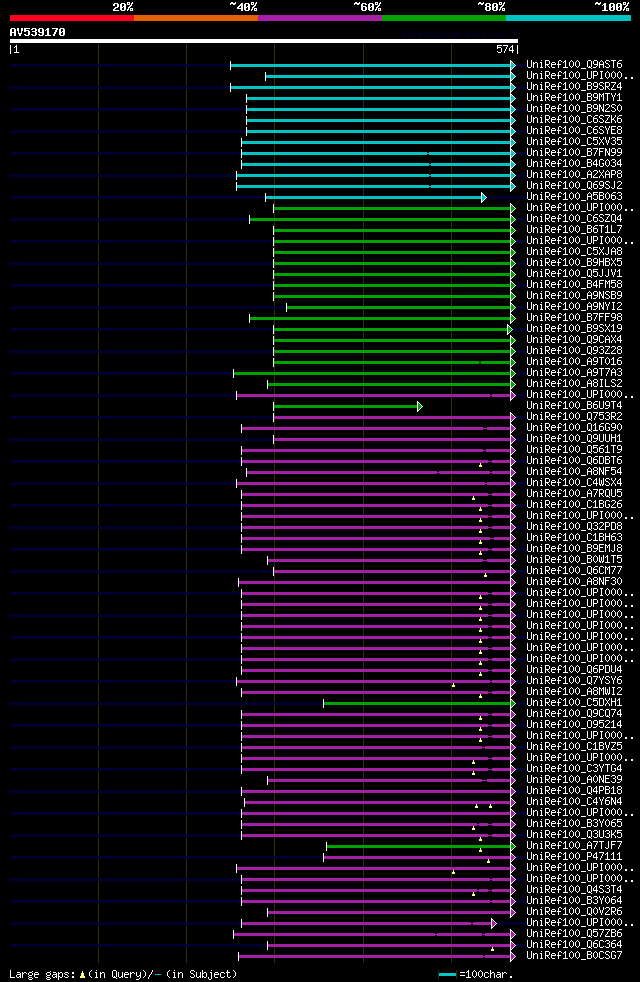Open hit UniRef100_B4FM58 label
The width and height of the screenshot is (640, 982).
coord(574,285)
